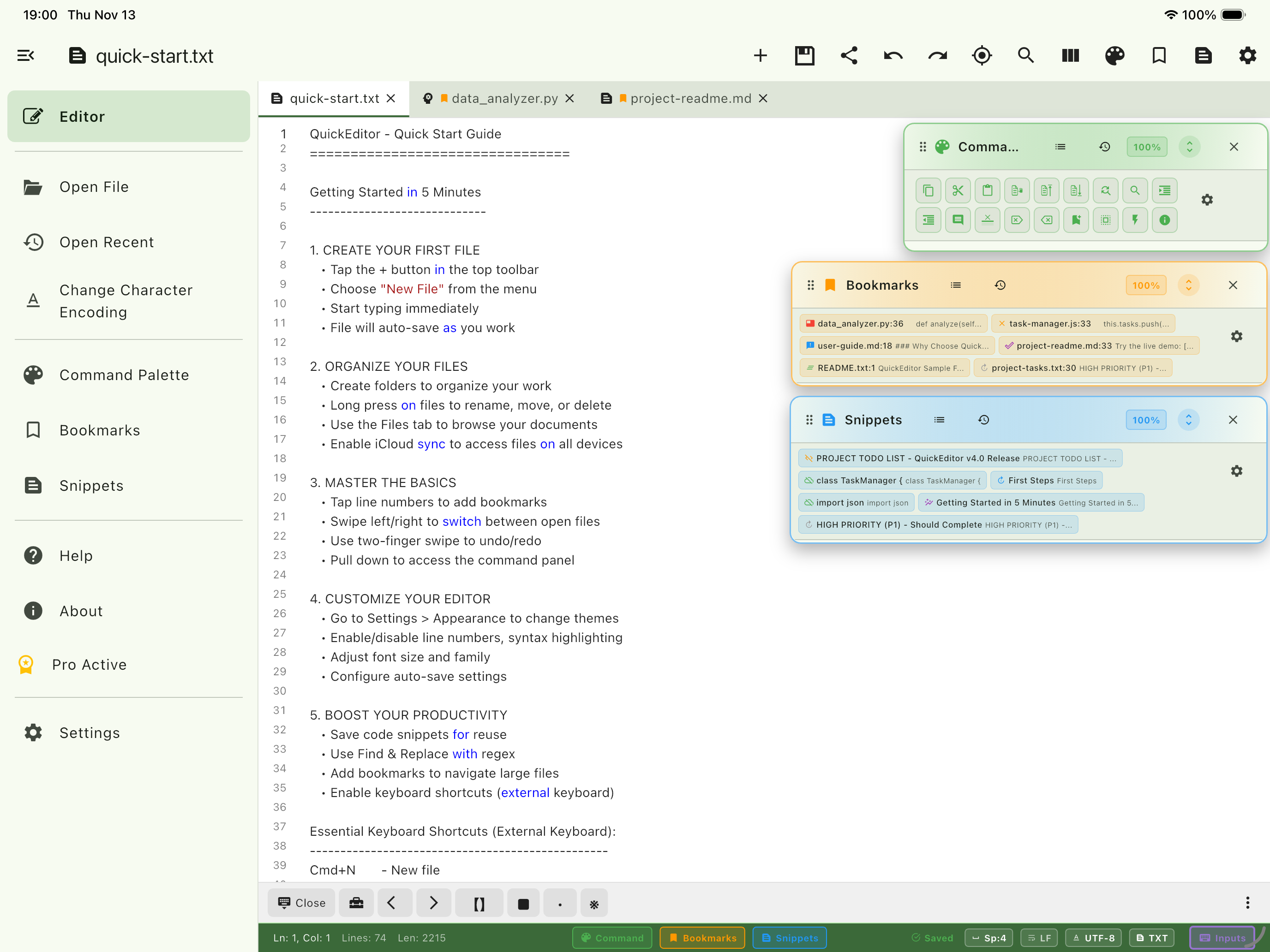Click the columns split view toolbar icon
Screen dimensions: 1270x952
pos(1070,56)
